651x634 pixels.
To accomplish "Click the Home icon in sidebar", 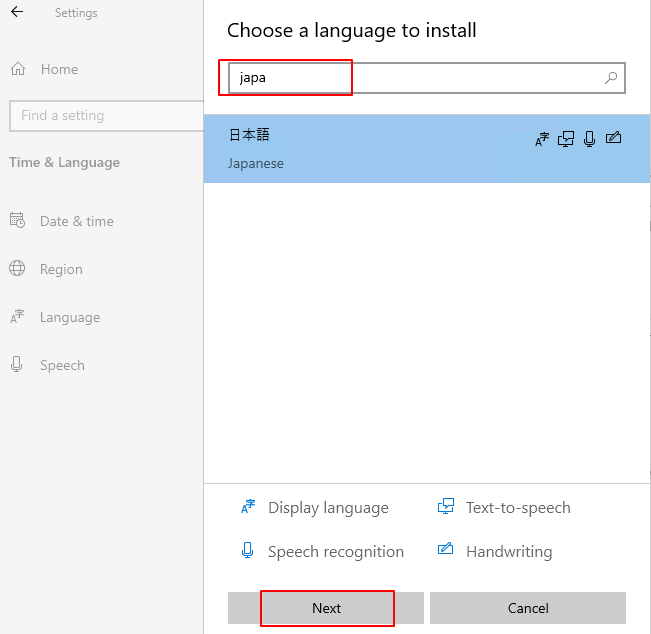I will tap(17, 69).
